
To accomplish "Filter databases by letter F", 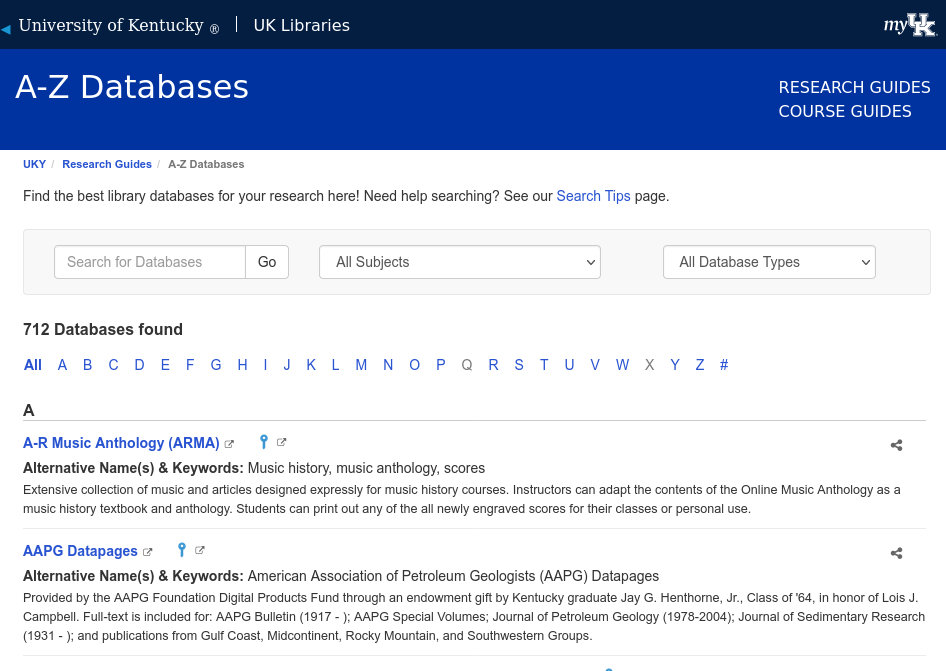I will click(190, 365).
